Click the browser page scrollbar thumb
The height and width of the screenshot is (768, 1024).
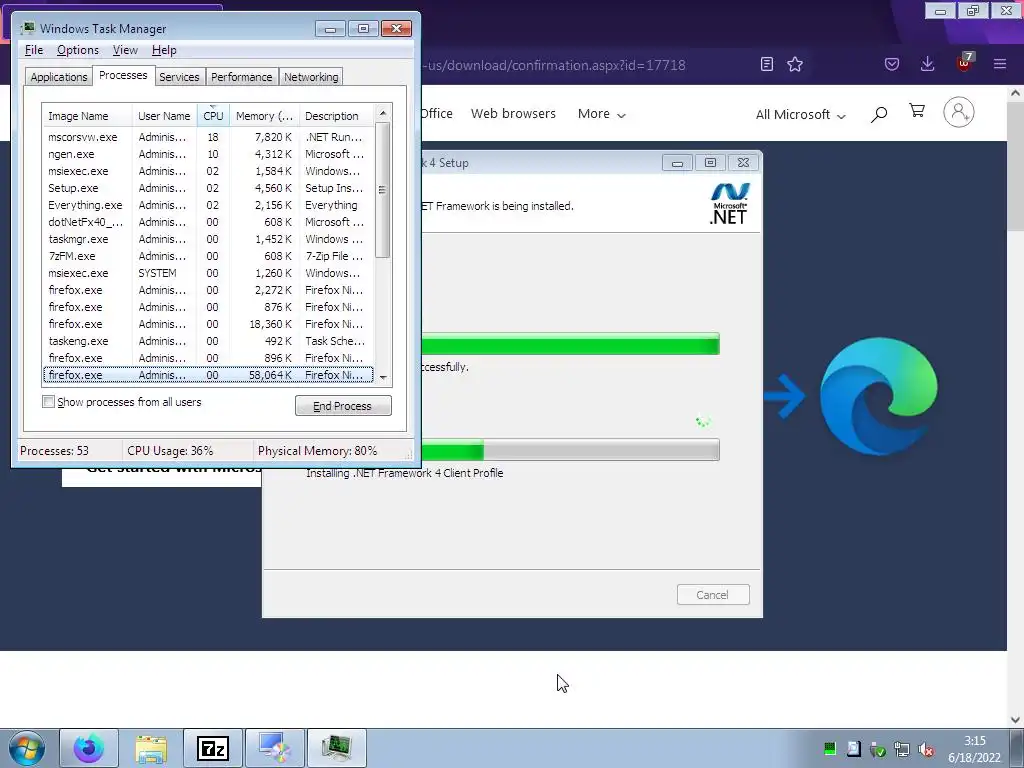coord(1016,166)
